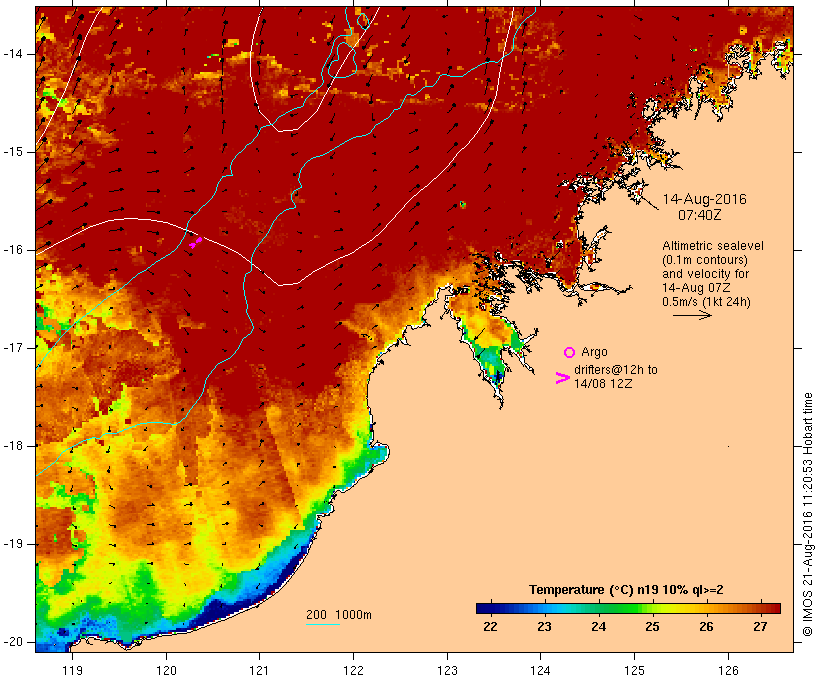Click the 'Argo' legend label
The width and height of the screenshot is (820, 680).
click(594, 353)
